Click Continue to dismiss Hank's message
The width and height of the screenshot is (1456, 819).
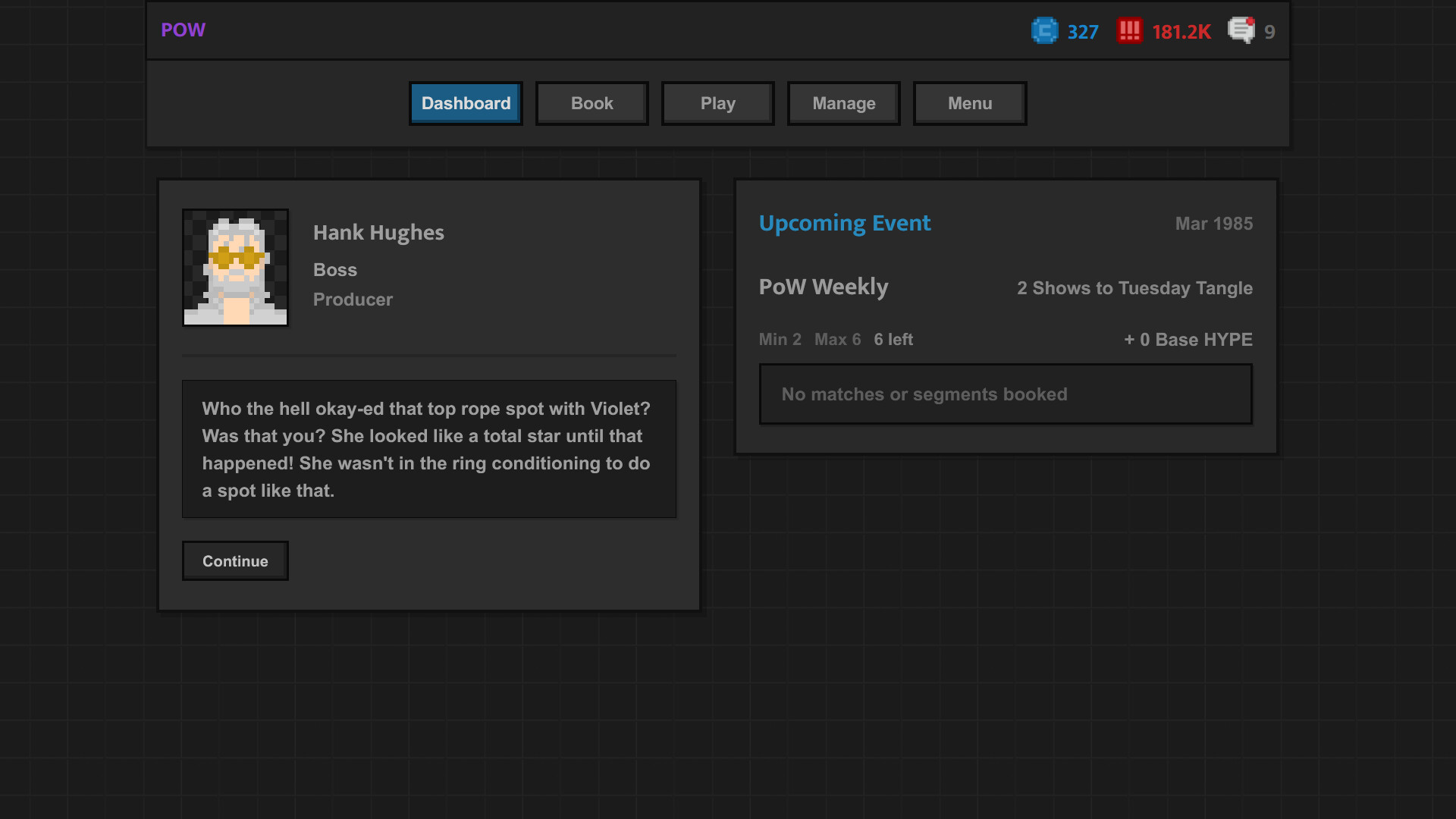click(x=235, y=561)
